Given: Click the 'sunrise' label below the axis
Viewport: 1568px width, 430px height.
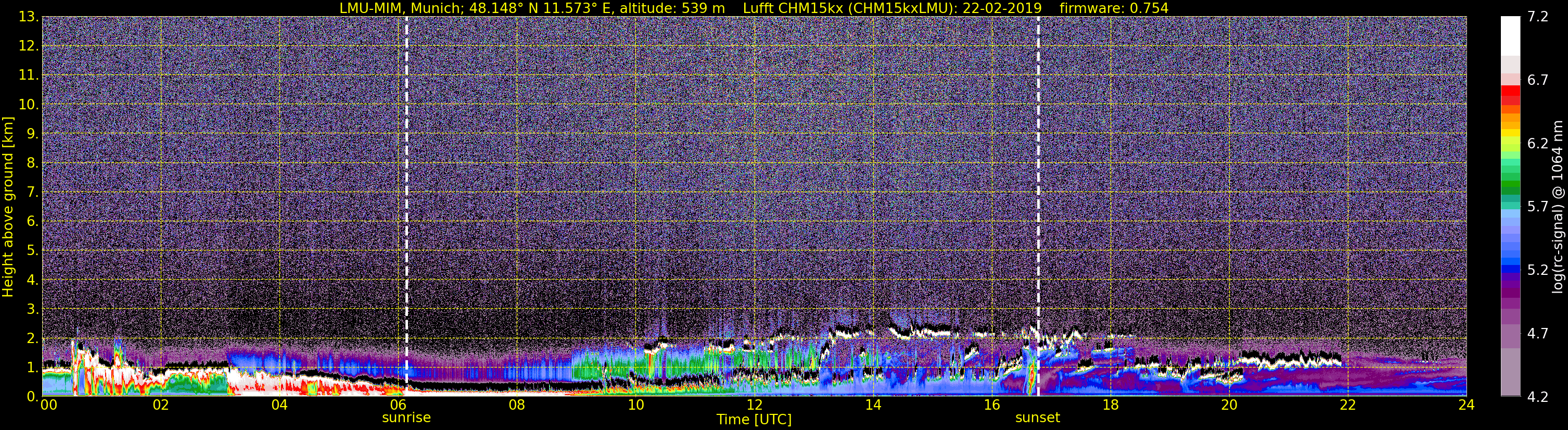Looking at the screenshot, I should pyautogui.click(x=406, y=418).
